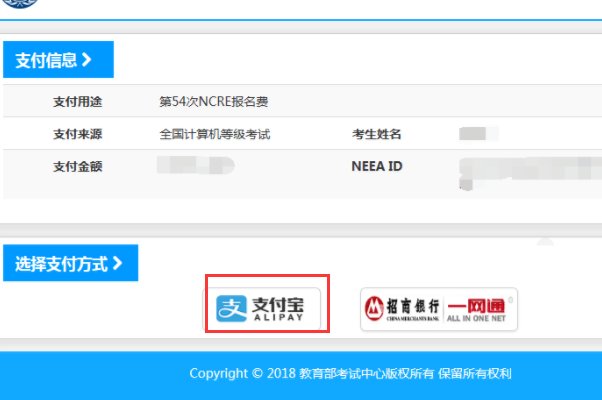This screenshot has width=602, height=400.
Task: Select the Alipay payment option
Action: pos(262,309)
